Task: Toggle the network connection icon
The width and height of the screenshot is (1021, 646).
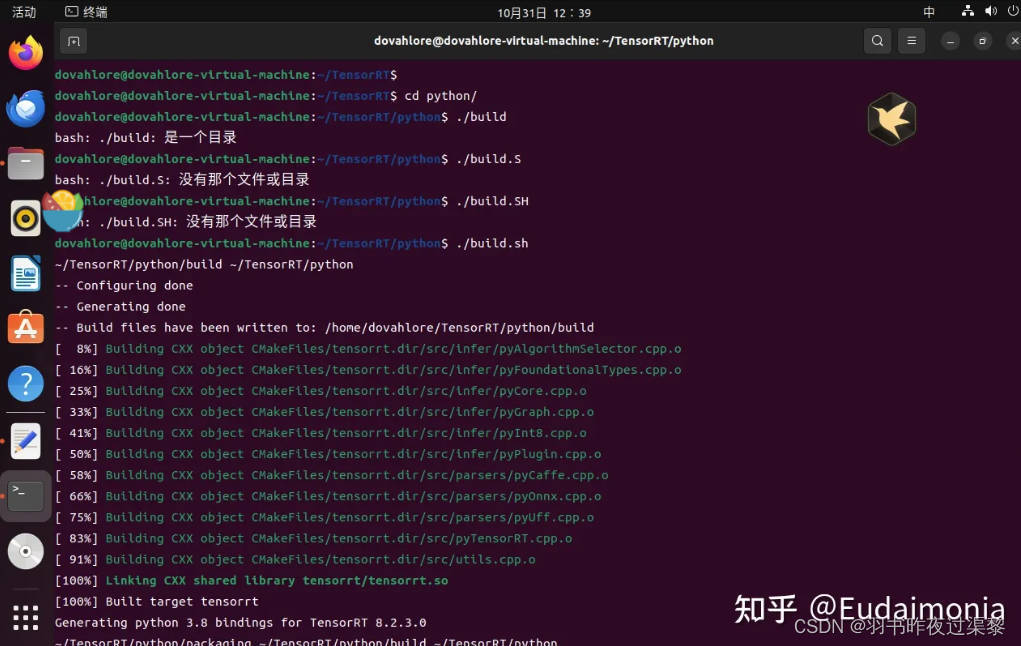Action: [x=967, y=11]
